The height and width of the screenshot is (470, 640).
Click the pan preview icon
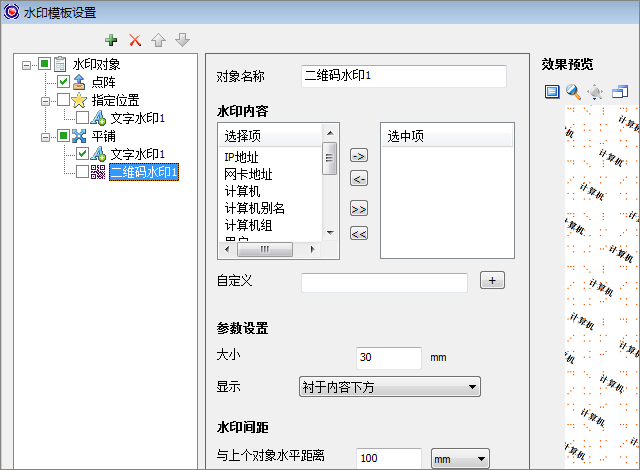click(x=596, y=92)
